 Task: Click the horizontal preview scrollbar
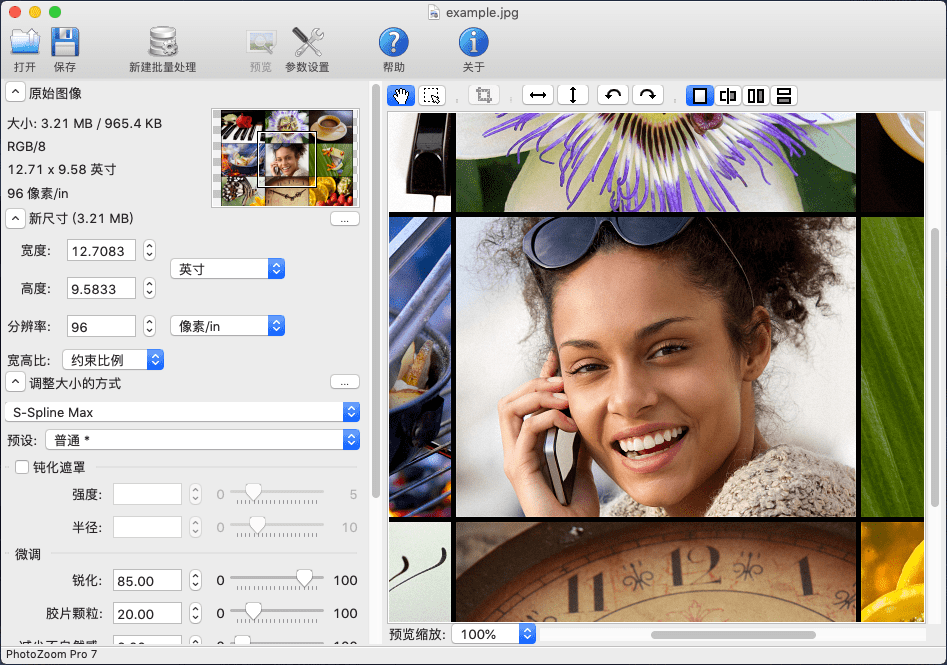pyautogui.click(x=733, y=635)
